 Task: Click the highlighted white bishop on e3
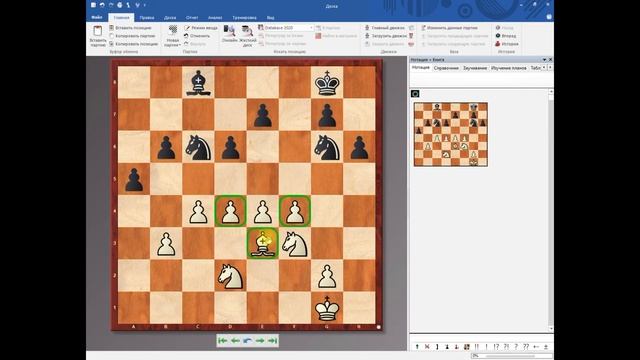(x=262, y=243)
